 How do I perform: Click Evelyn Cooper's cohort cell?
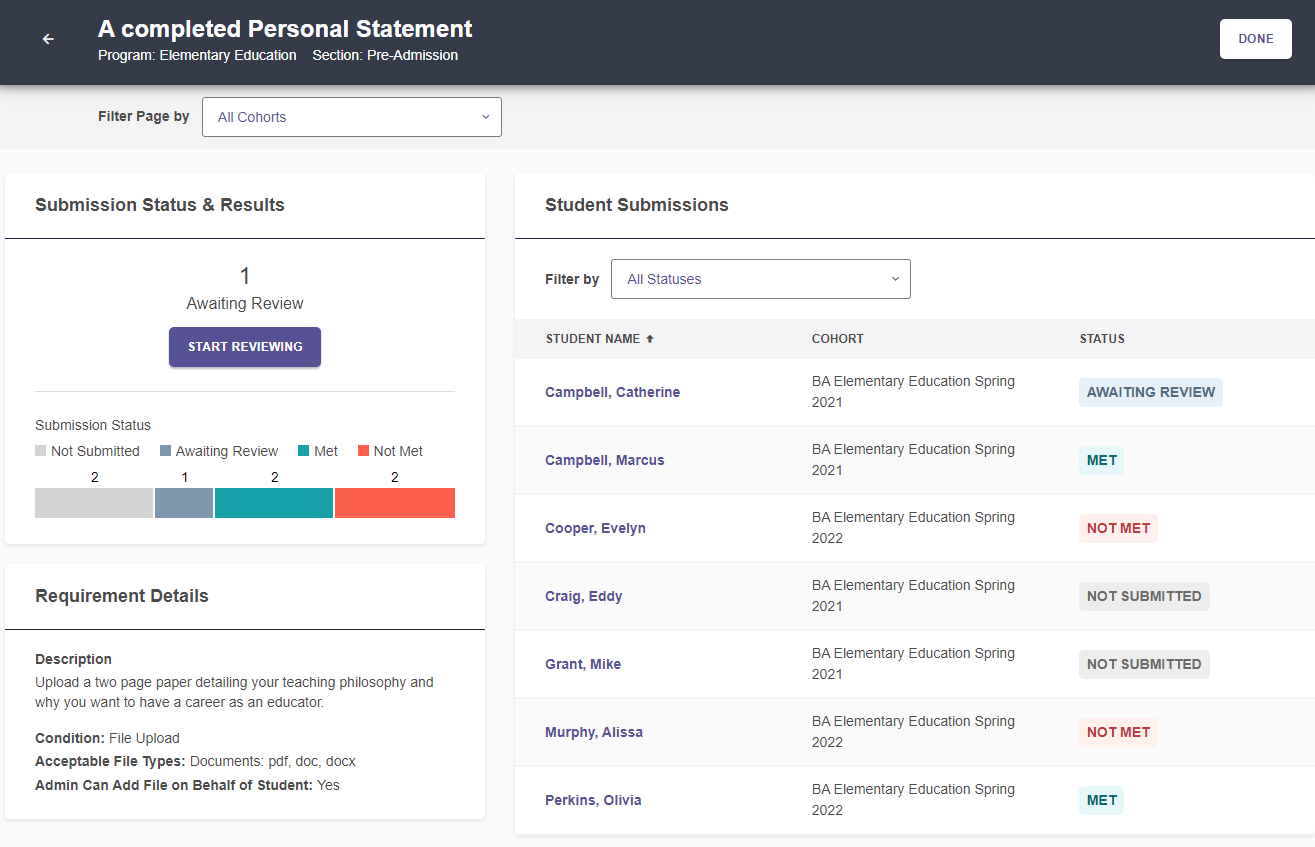point(913,528)
